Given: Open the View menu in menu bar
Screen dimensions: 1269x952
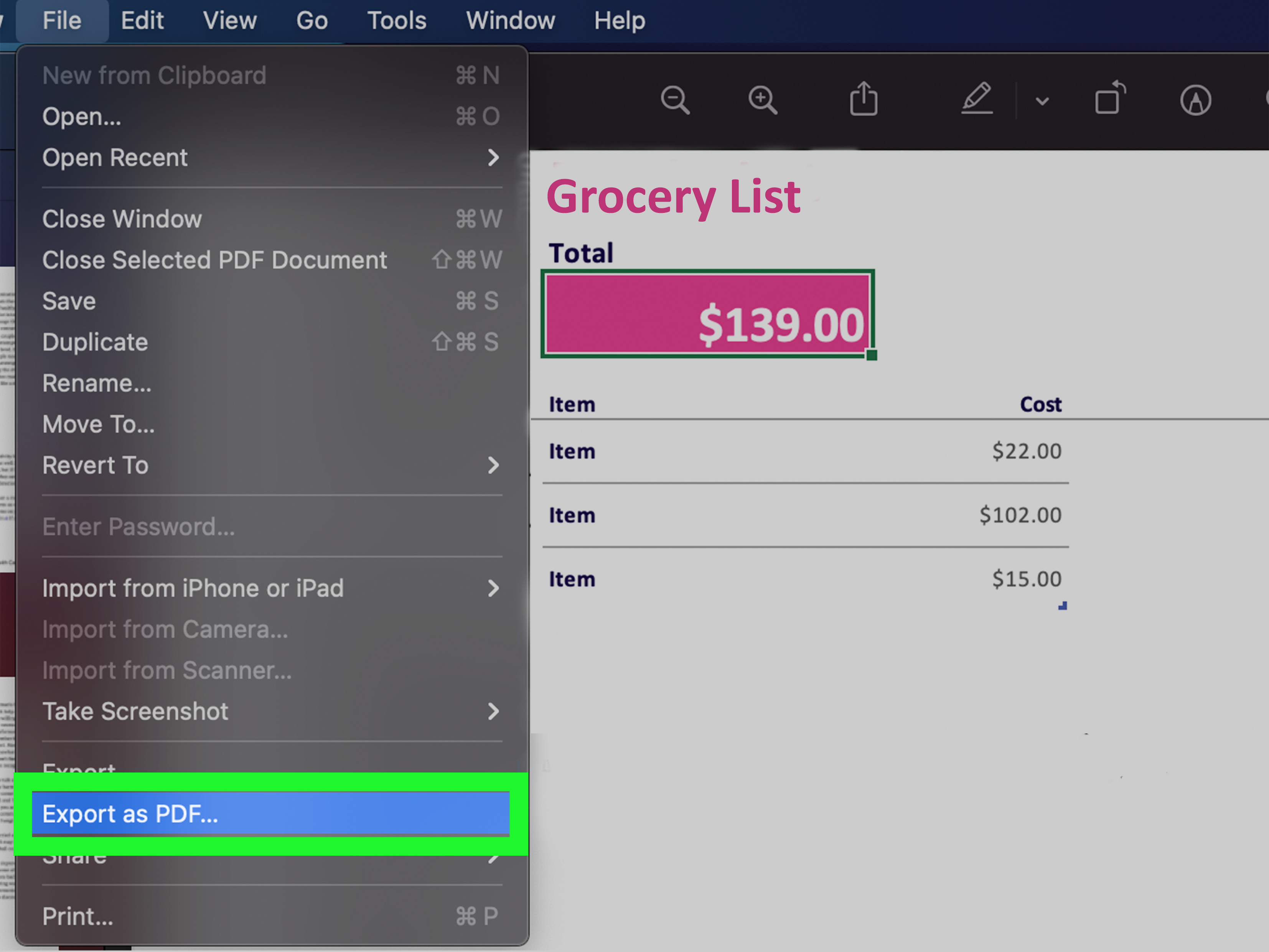Looking at the screenshot, I should 229,21.
